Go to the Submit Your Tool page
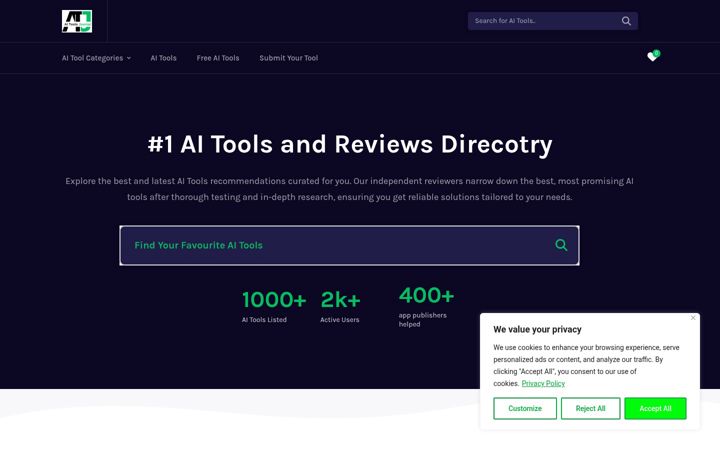This screenshot has height=450, width=720. (288, 58)
